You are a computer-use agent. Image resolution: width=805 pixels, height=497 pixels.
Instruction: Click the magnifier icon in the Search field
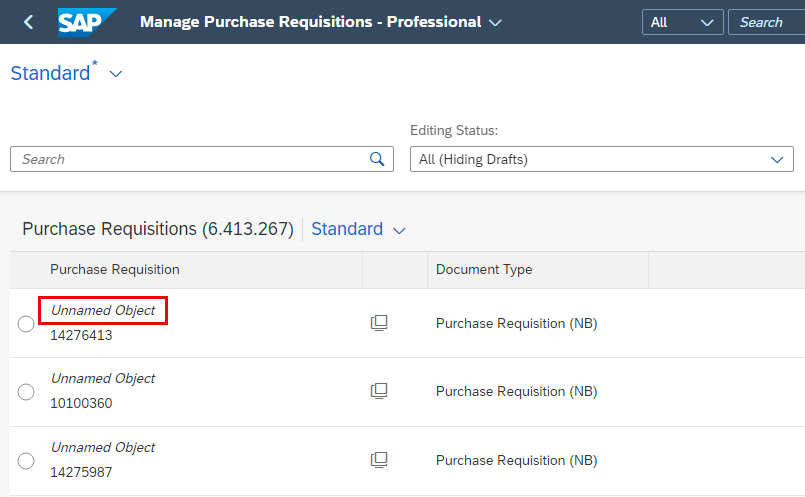click(377, 159)
